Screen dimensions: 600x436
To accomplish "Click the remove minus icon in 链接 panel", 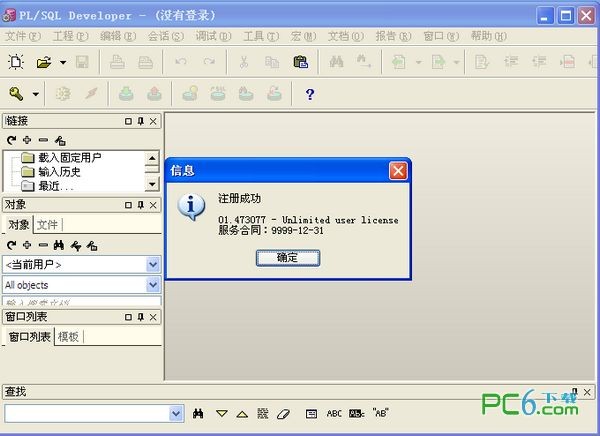I will point(43,140).
